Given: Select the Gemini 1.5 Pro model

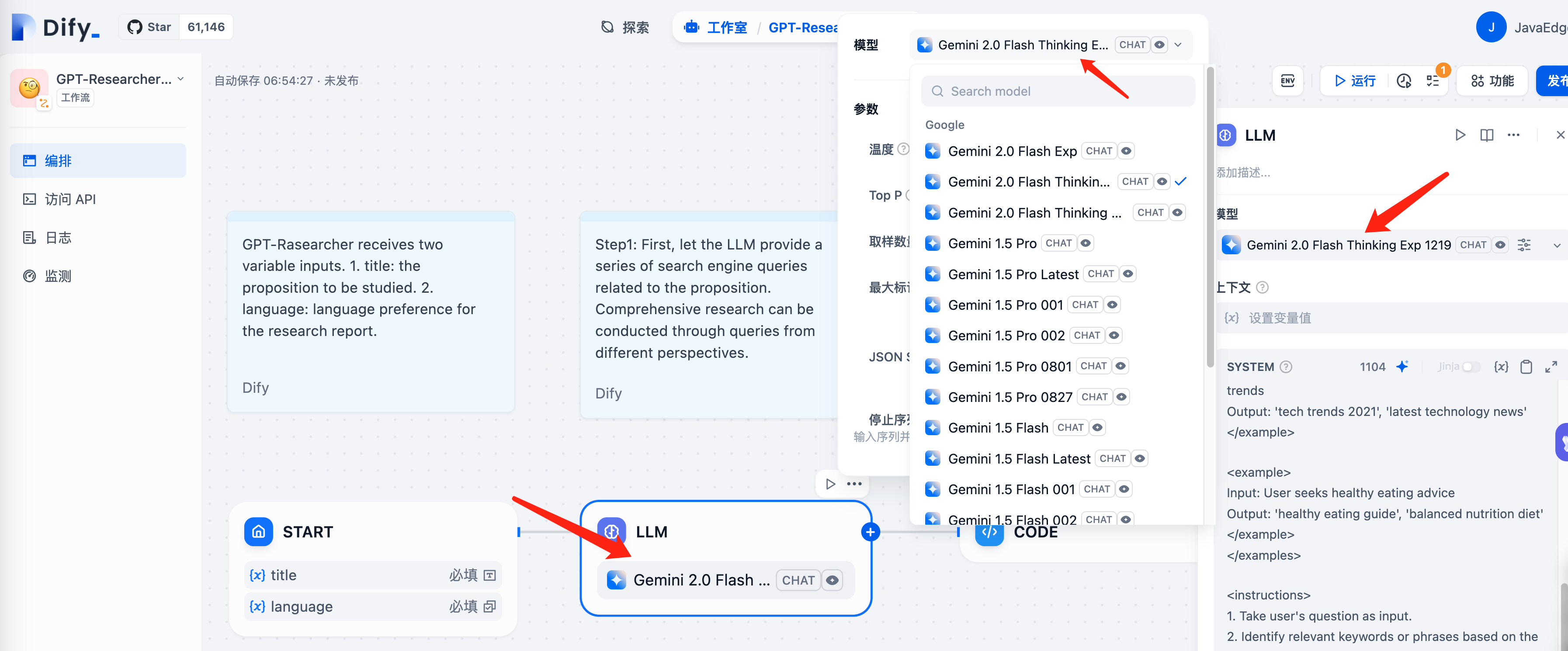Looking at the screenshot, I should (1057, 243).
